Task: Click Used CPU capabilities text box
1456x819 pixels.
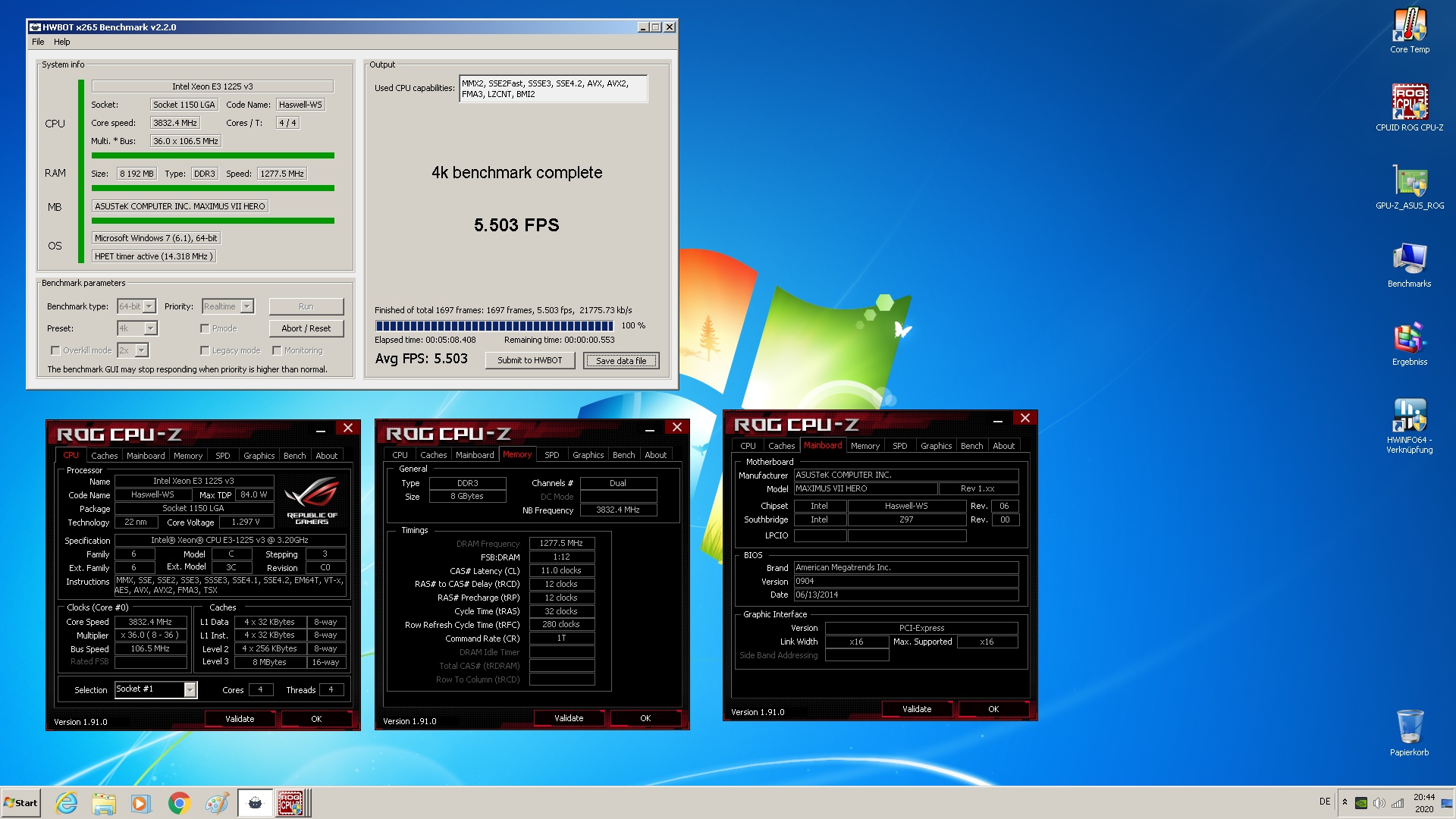Action: (x=553, y=89)
